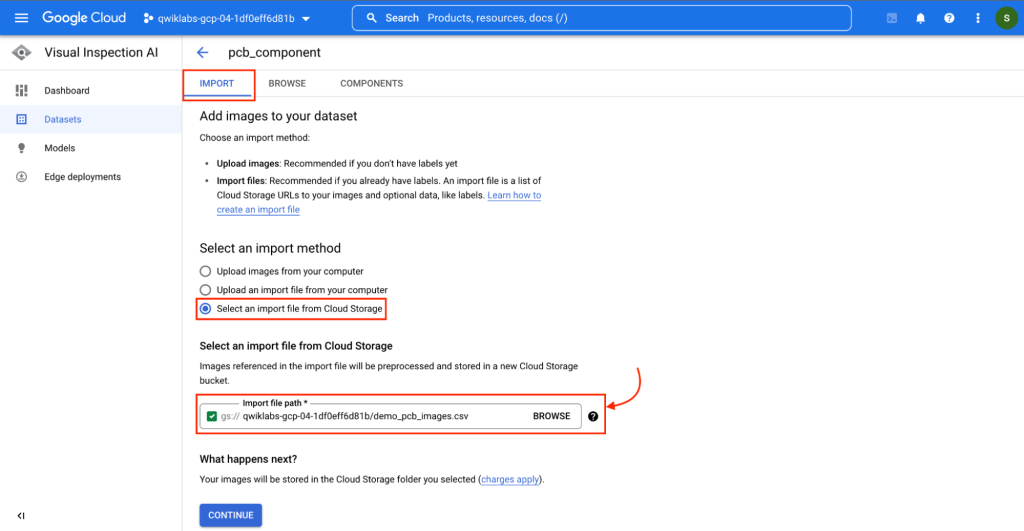Viewport: 1024px width, 531px height.
Task: Click the Visual Inspection AI title text
Action: coord(101,53)
